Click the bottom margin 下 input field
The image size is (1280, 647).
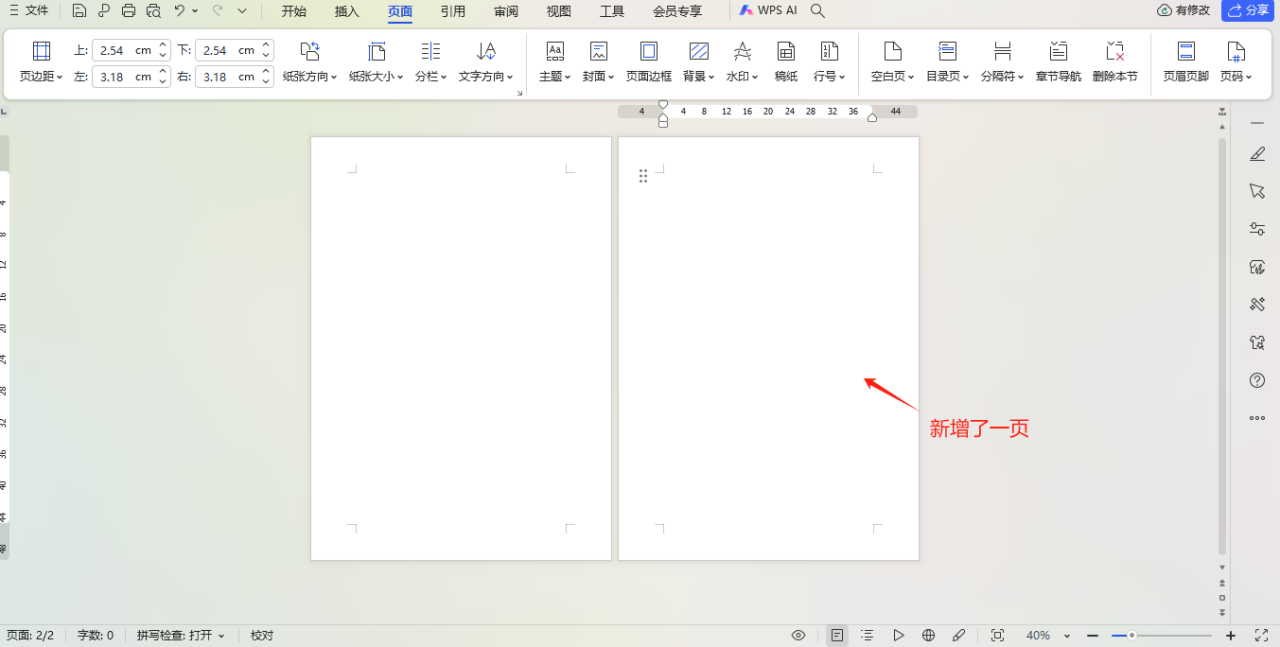[x=226, y=50]
